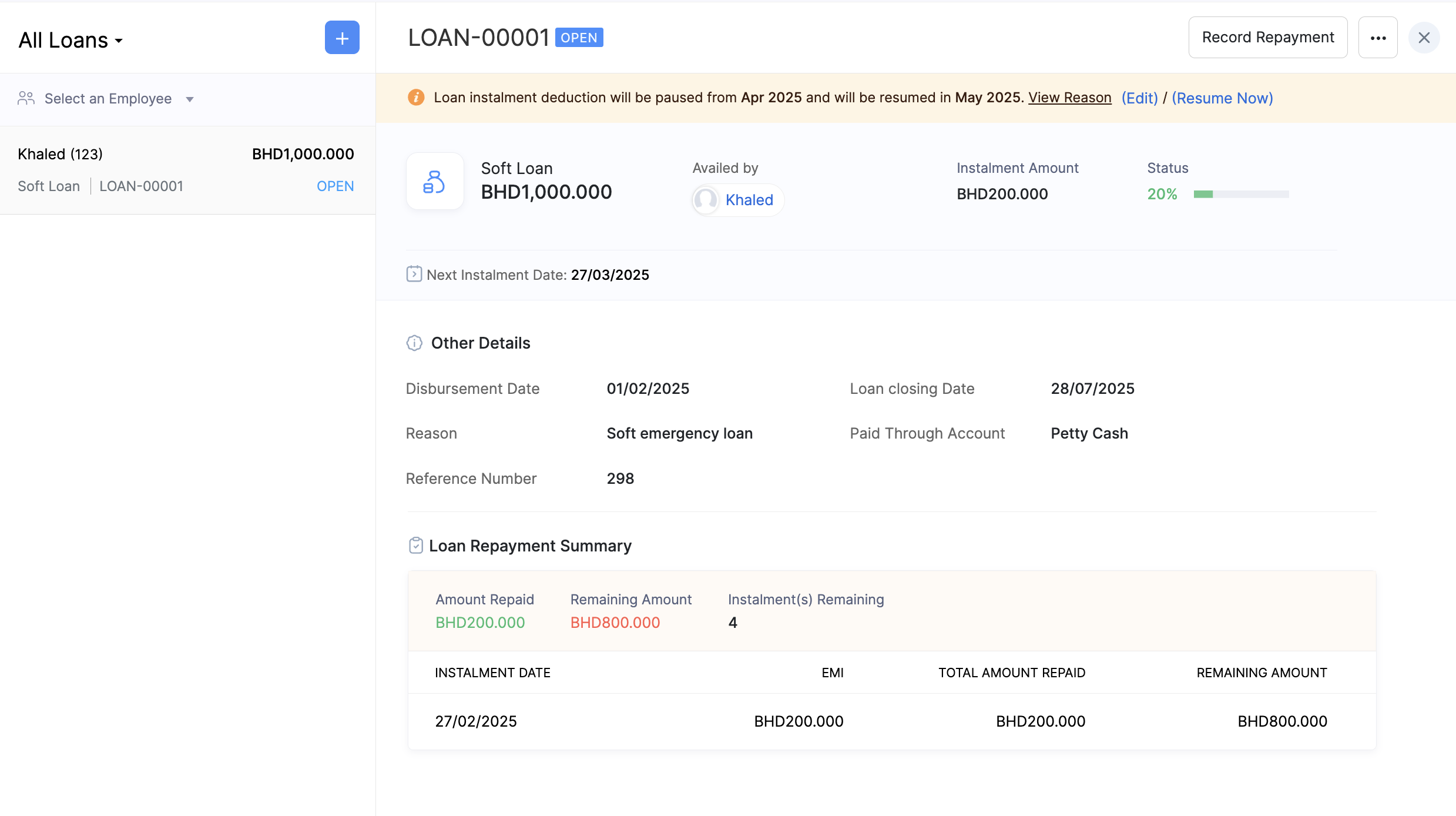Click the Next Instalment Date calendar icon

click(x=414, y=273)
